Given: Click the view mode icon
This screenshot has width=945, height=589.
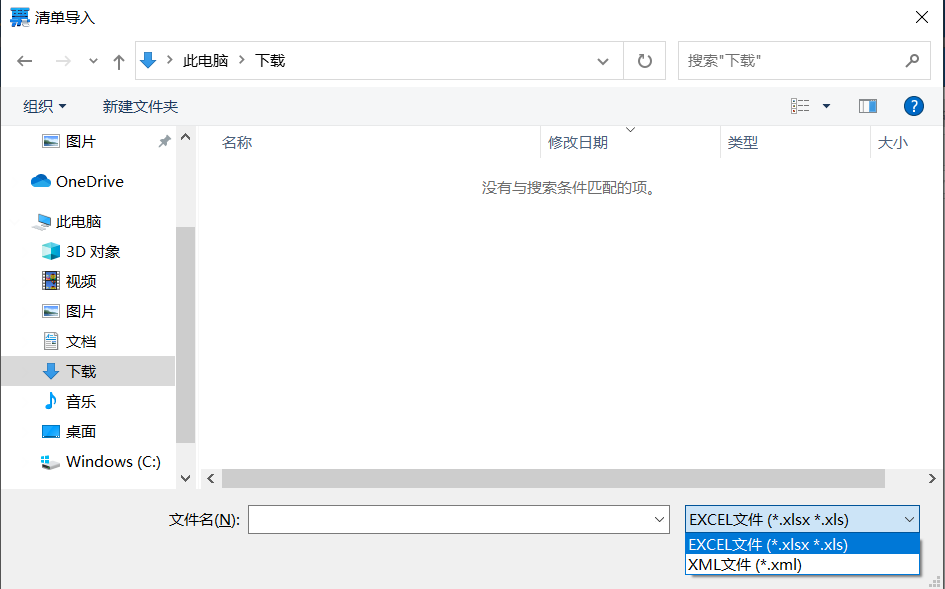Looking at the screenshot, I should (800, 106).
